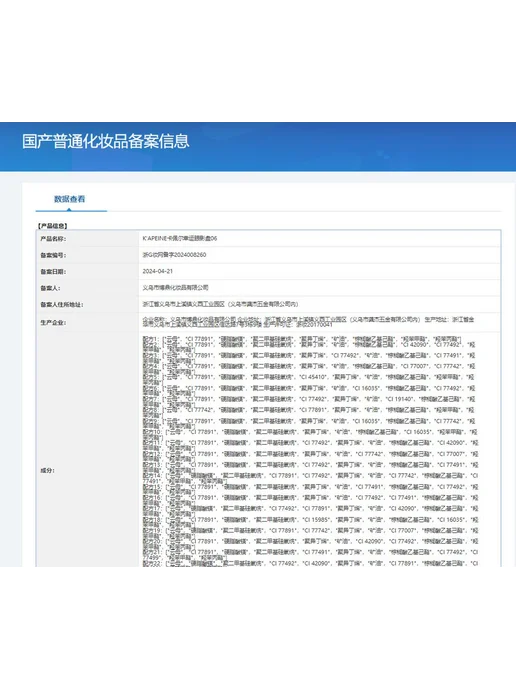Click the 备案日期 label
Viewport: 516px width, 688px height.
pos(53,272)
